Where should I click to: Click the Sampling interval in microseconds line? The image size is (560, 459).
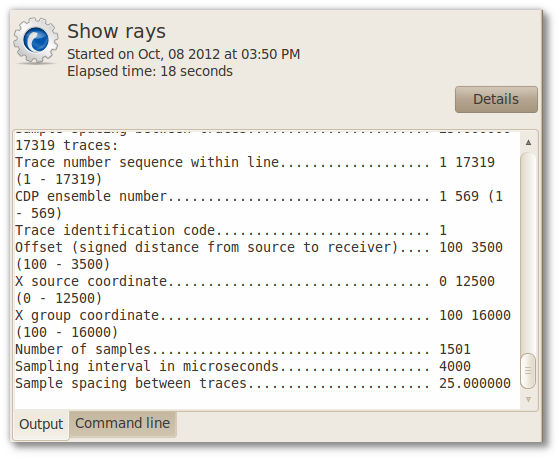(243, 366)
